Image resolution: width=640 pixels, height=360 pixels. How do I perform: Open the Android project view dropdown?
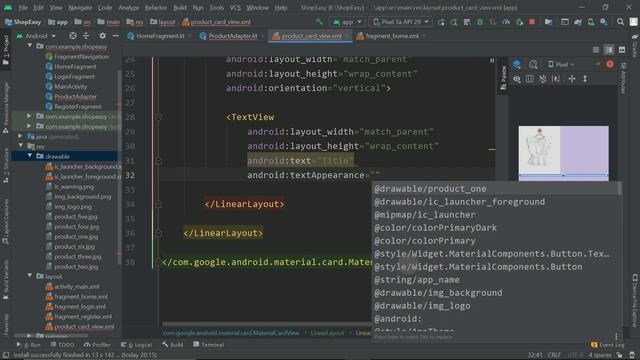tap(36, 36)
